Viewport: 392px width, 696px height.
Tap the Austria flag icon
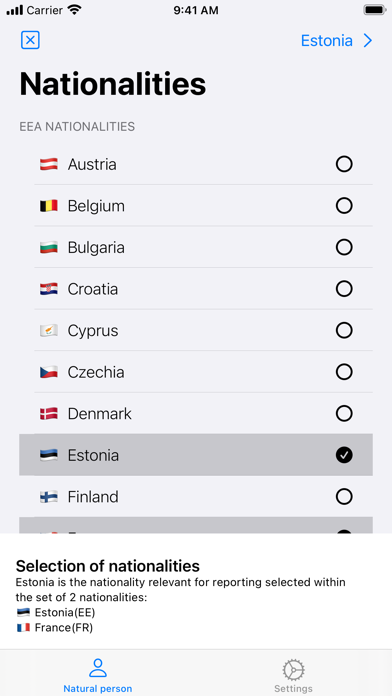[x=48, y=164]
